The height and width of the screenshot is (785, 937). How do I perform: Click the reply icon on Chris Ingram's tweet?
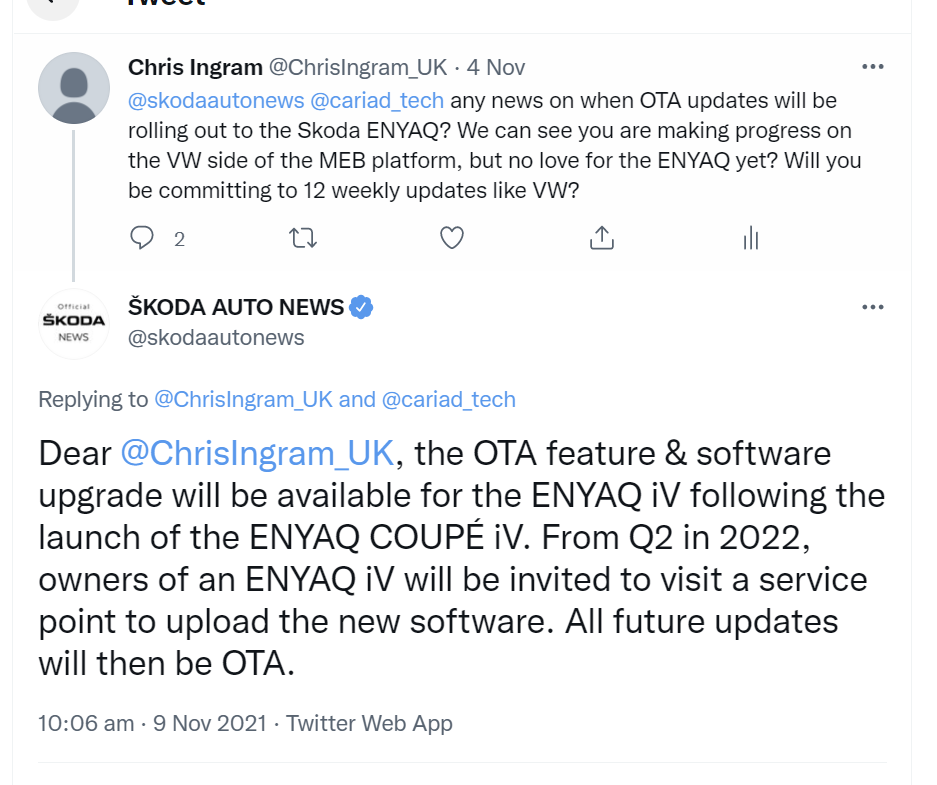click(x=143, y=238)
